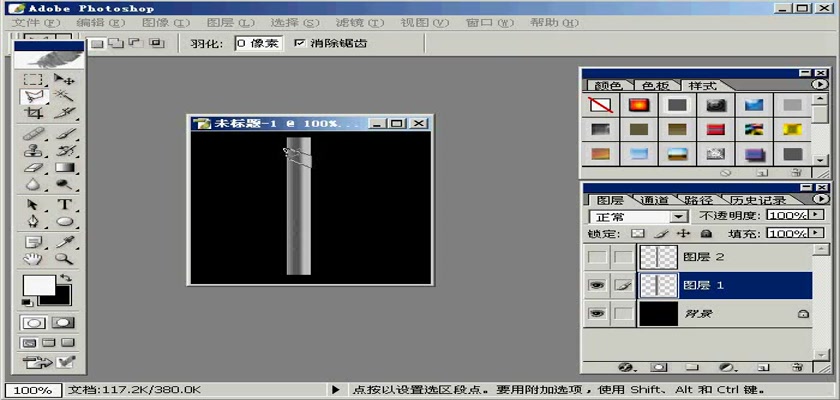This screenshot has height=400, width=840.
Task: Switch to the 色板 tab
Action: [656, 86]
